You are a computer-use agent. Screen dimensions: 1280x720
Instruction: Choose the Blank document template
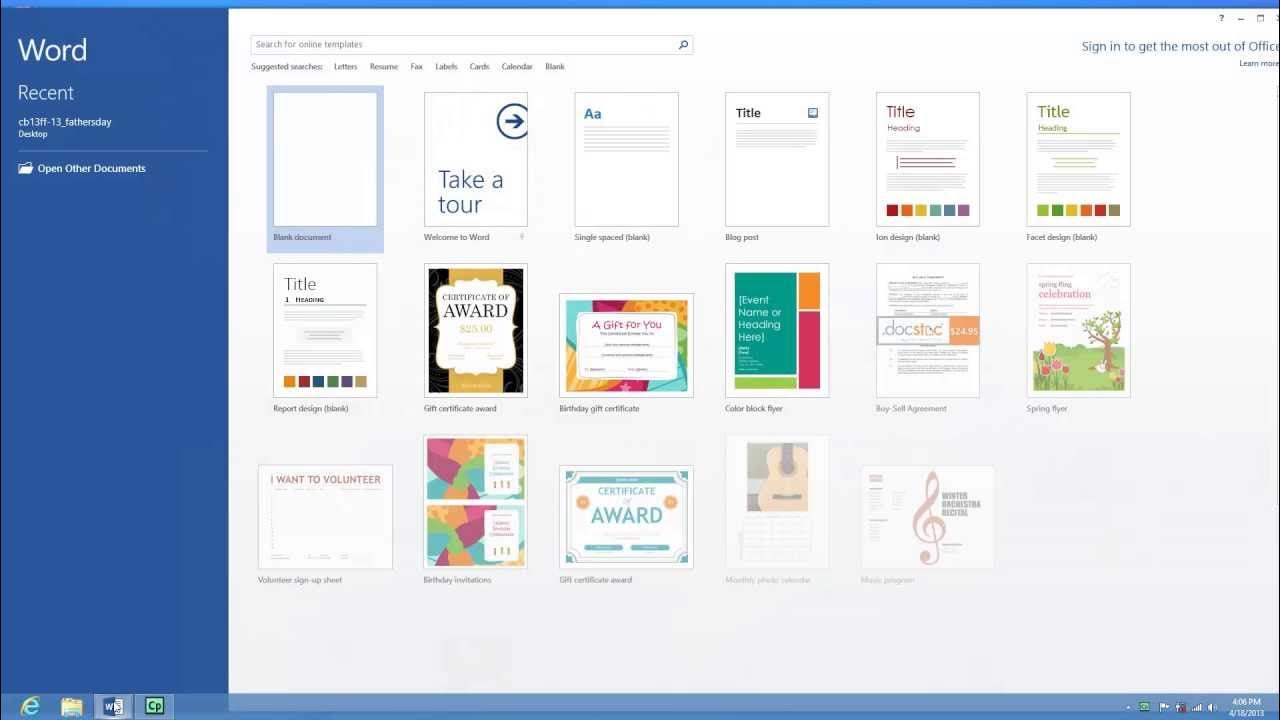click(325, 168)
